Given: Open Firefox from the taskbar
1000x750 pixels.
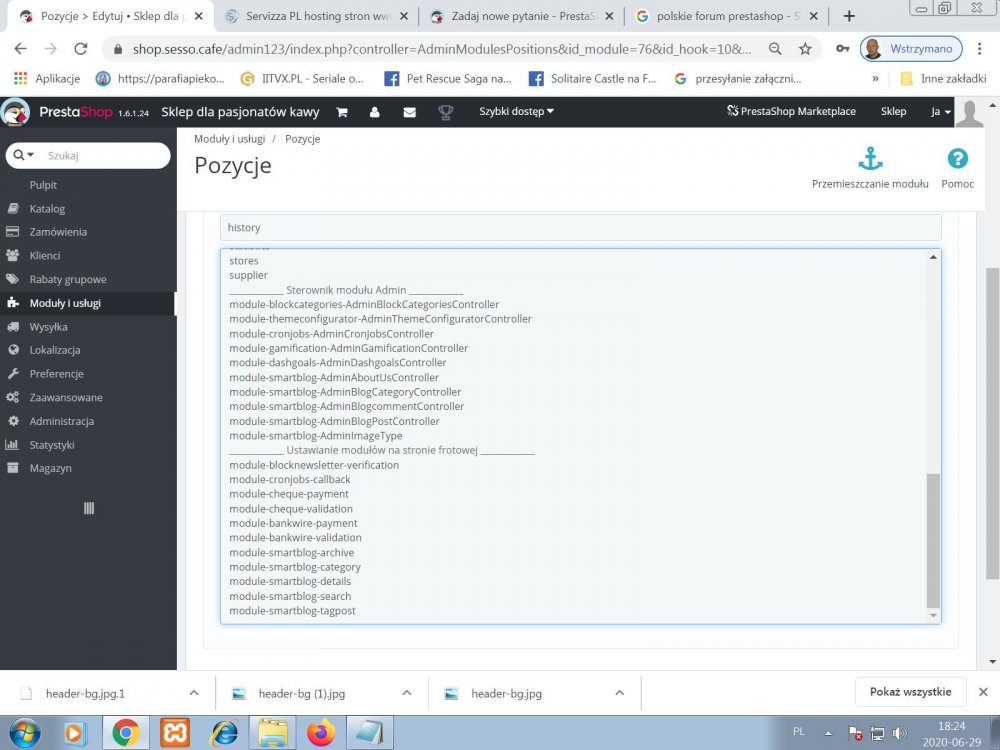Looking at the screenshot, I should point(321,733).
